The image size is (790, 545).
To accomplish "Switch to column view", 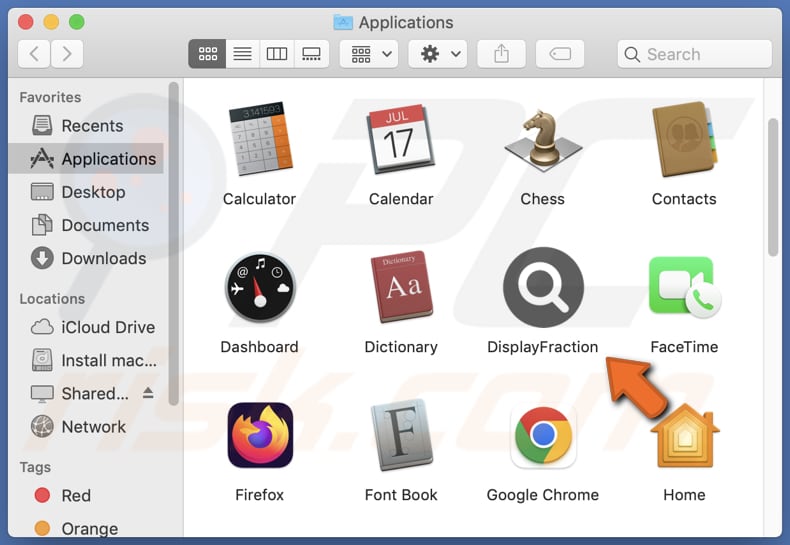I will [x=277, y=54].
